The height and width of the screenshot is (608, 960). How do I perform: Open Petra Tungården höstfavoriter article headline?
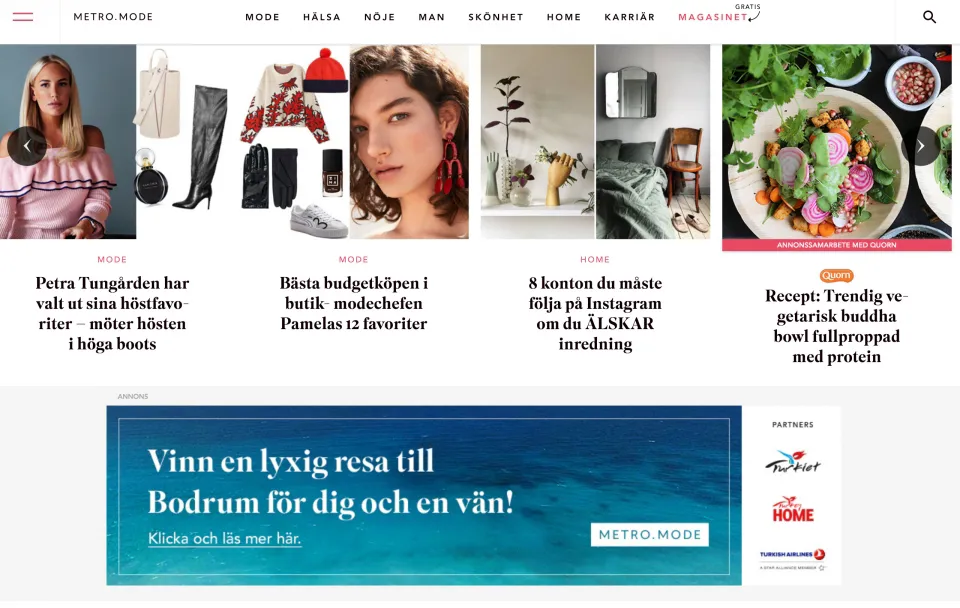click(x=112, y=313)
